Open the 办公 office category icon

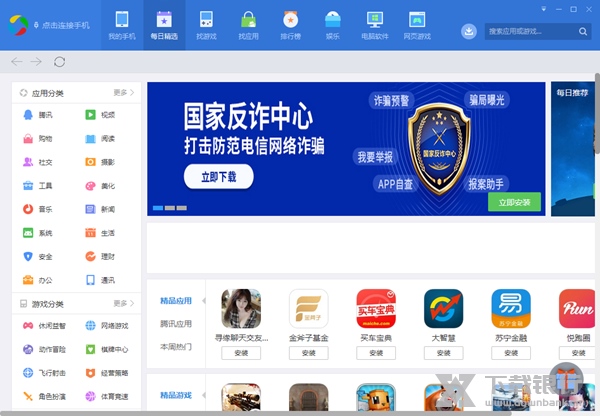(x=28, y=280)
